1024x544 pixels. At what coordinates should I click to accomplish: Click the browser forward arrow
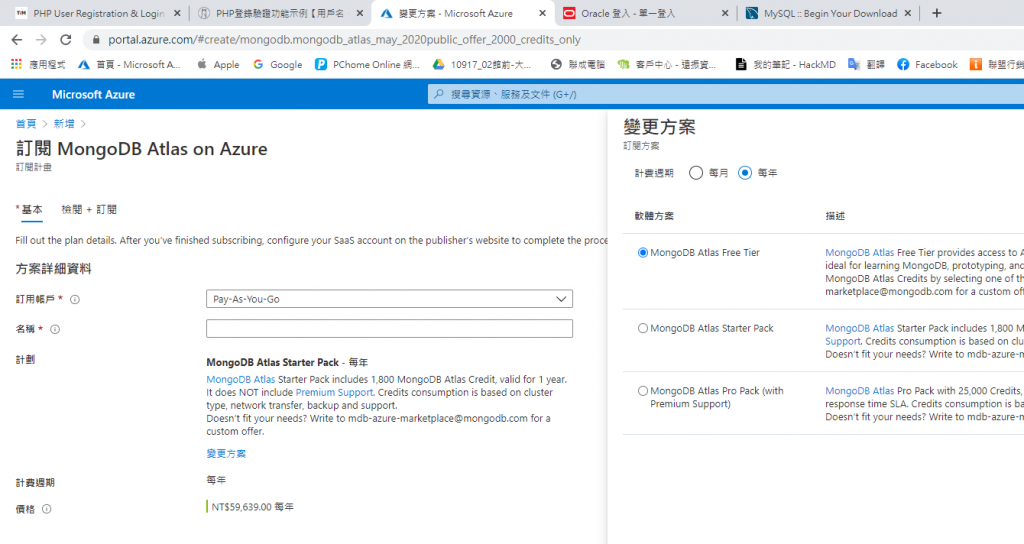pos(41,40)
